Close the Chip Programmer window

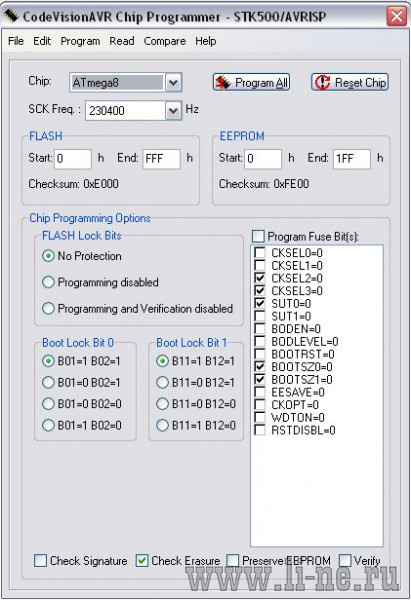click(396, 16)
